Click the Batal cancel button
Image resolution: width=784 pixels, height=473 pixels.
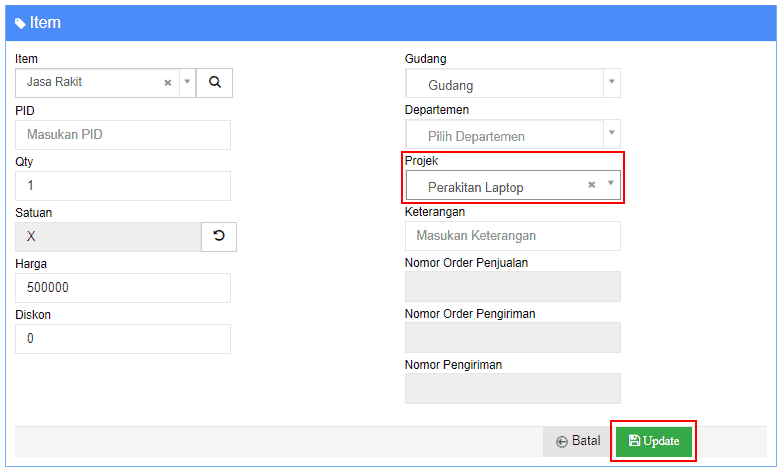(578, 441)
